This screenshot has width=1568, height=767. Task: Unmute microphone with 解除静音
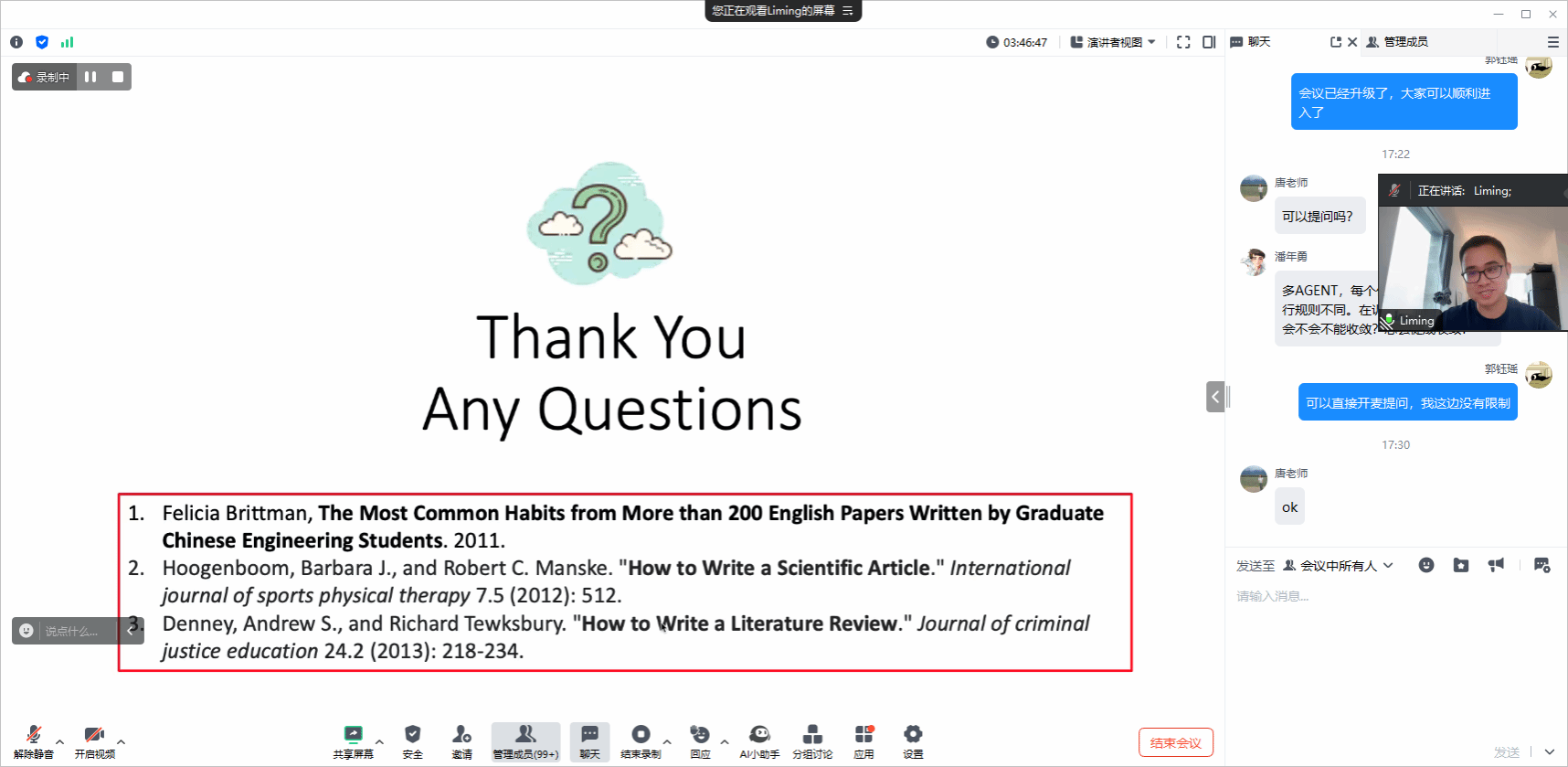(34, 740)
